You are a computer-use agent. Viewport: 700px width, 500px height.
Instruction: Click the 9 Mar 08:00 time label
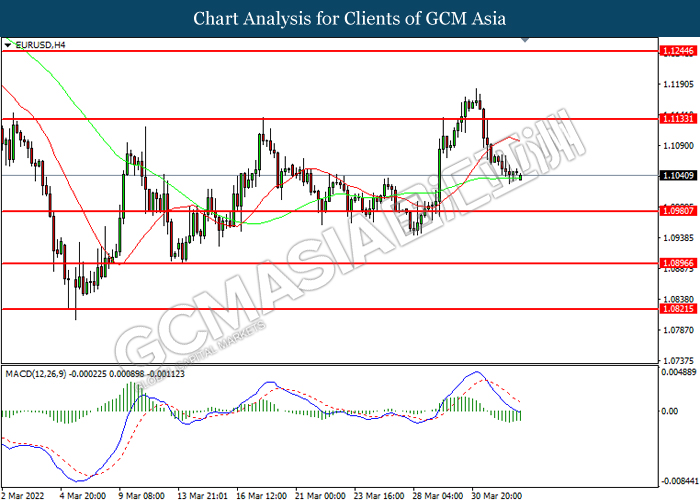(142, 496)
